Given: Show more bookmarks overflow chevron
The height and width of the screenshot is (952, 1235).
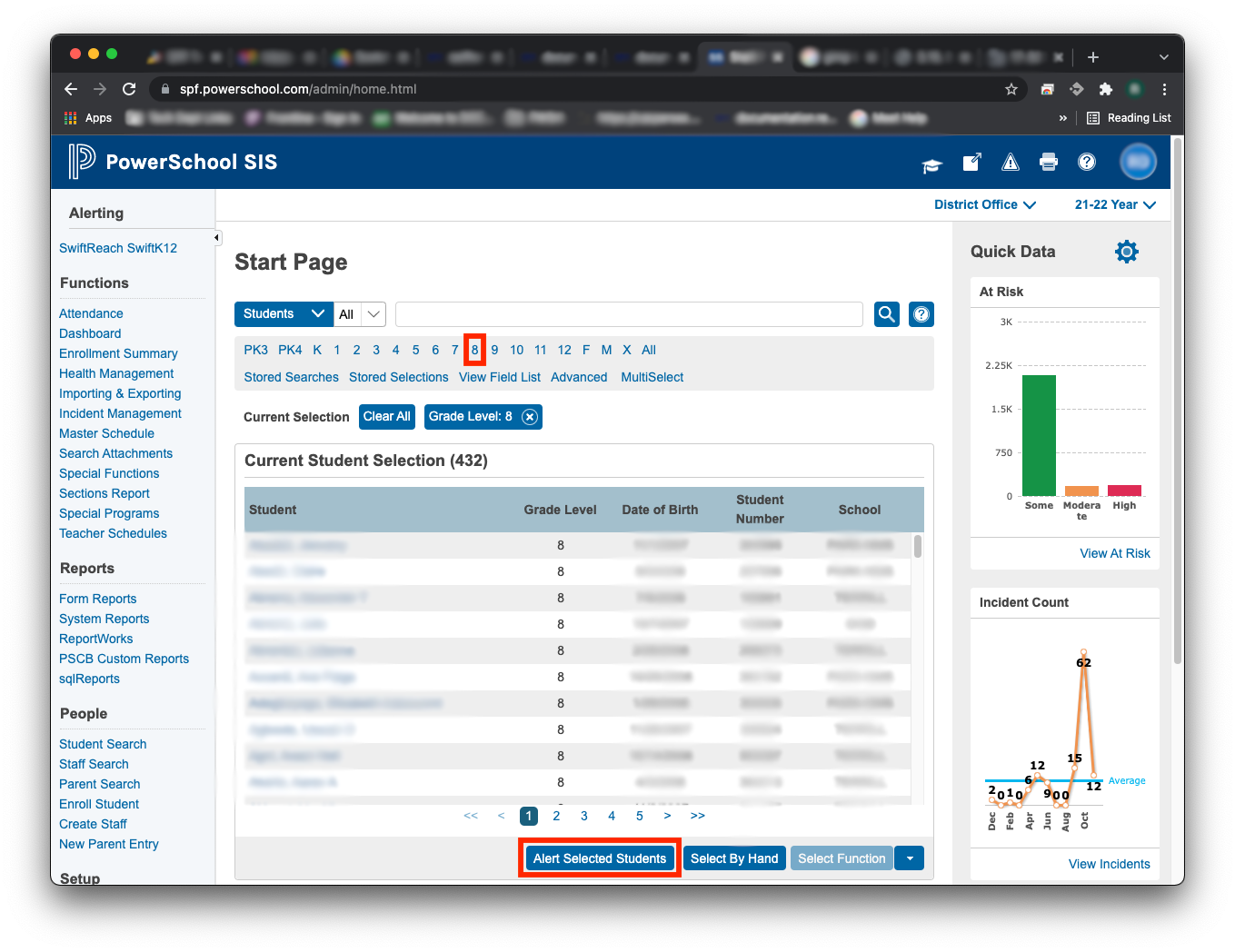Looking at the screenshot, I should click(1063, 118).
